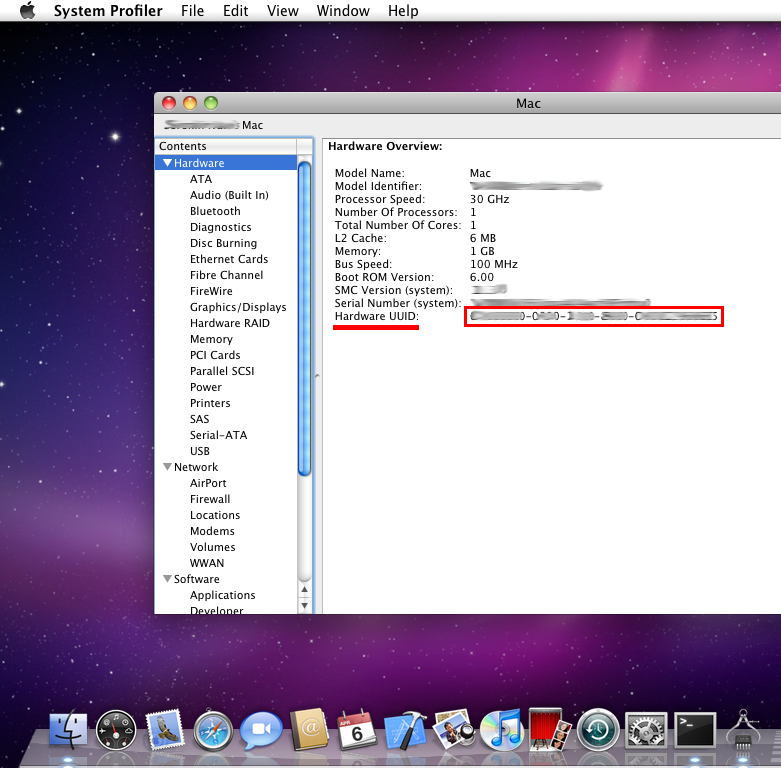Click the Contents column header
Screen dimensions: 781x768
coord(226,146)
